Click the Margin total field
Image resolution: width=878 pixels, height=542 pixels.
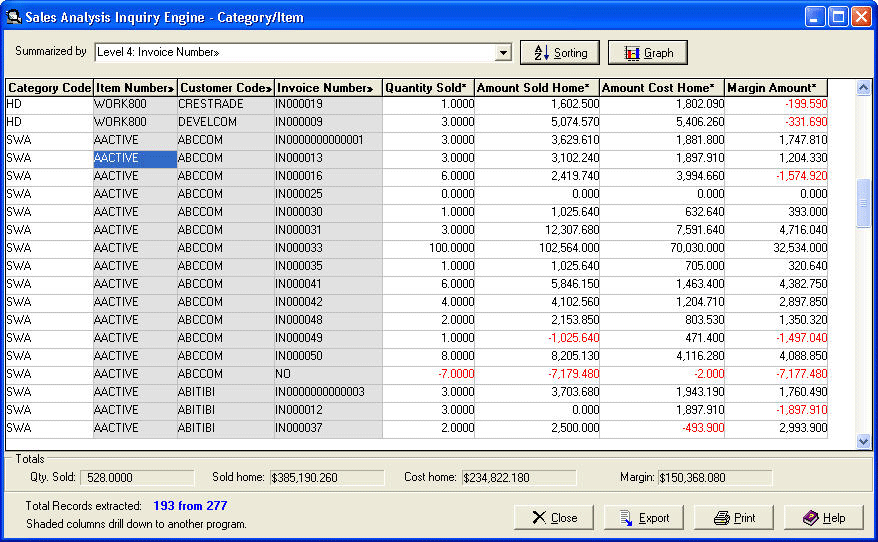click(x=714, y=478)
